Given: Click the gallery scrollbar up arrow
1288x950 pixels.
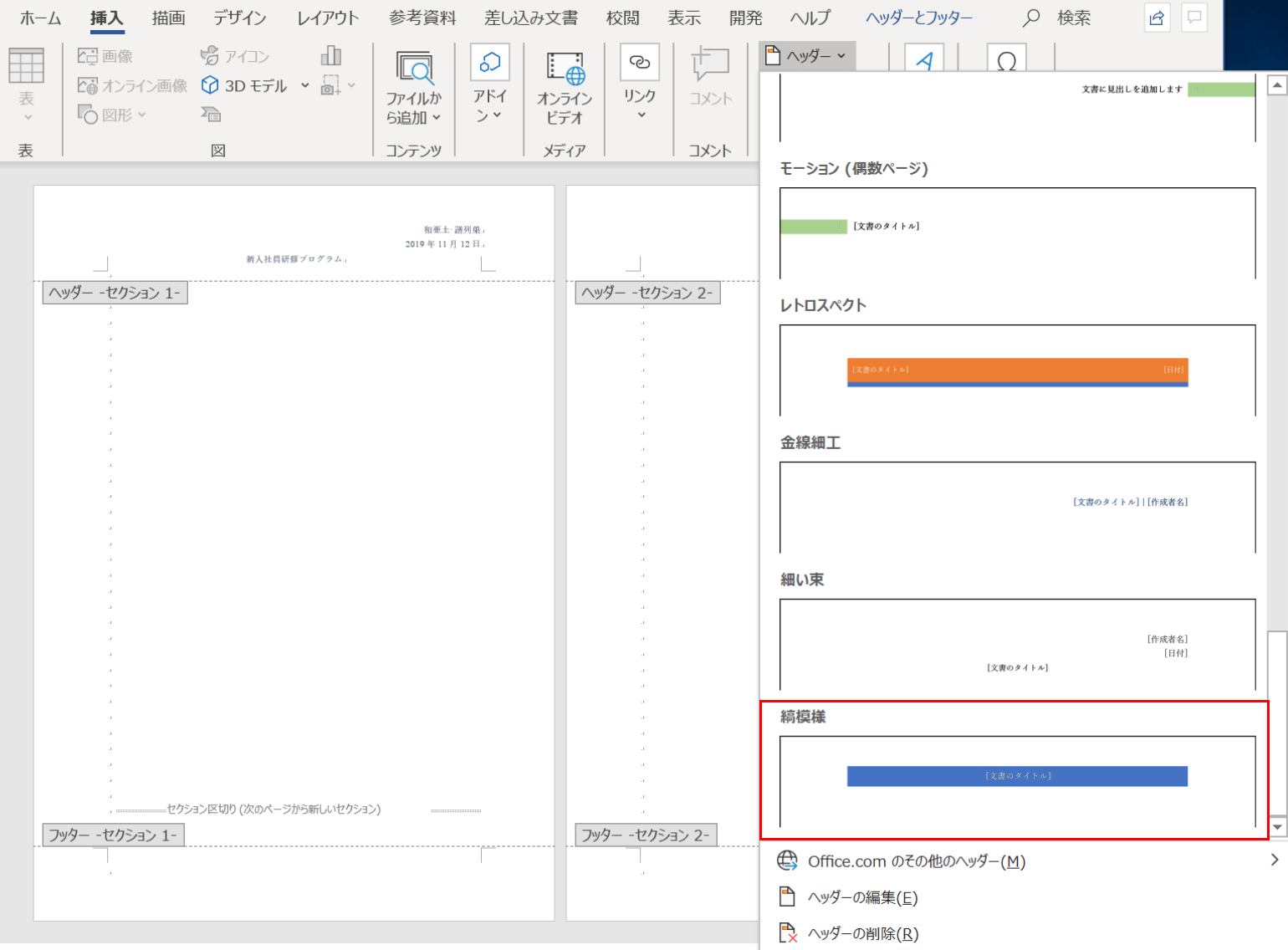Looking at the screenshot, I should [x=1276, y=85].
